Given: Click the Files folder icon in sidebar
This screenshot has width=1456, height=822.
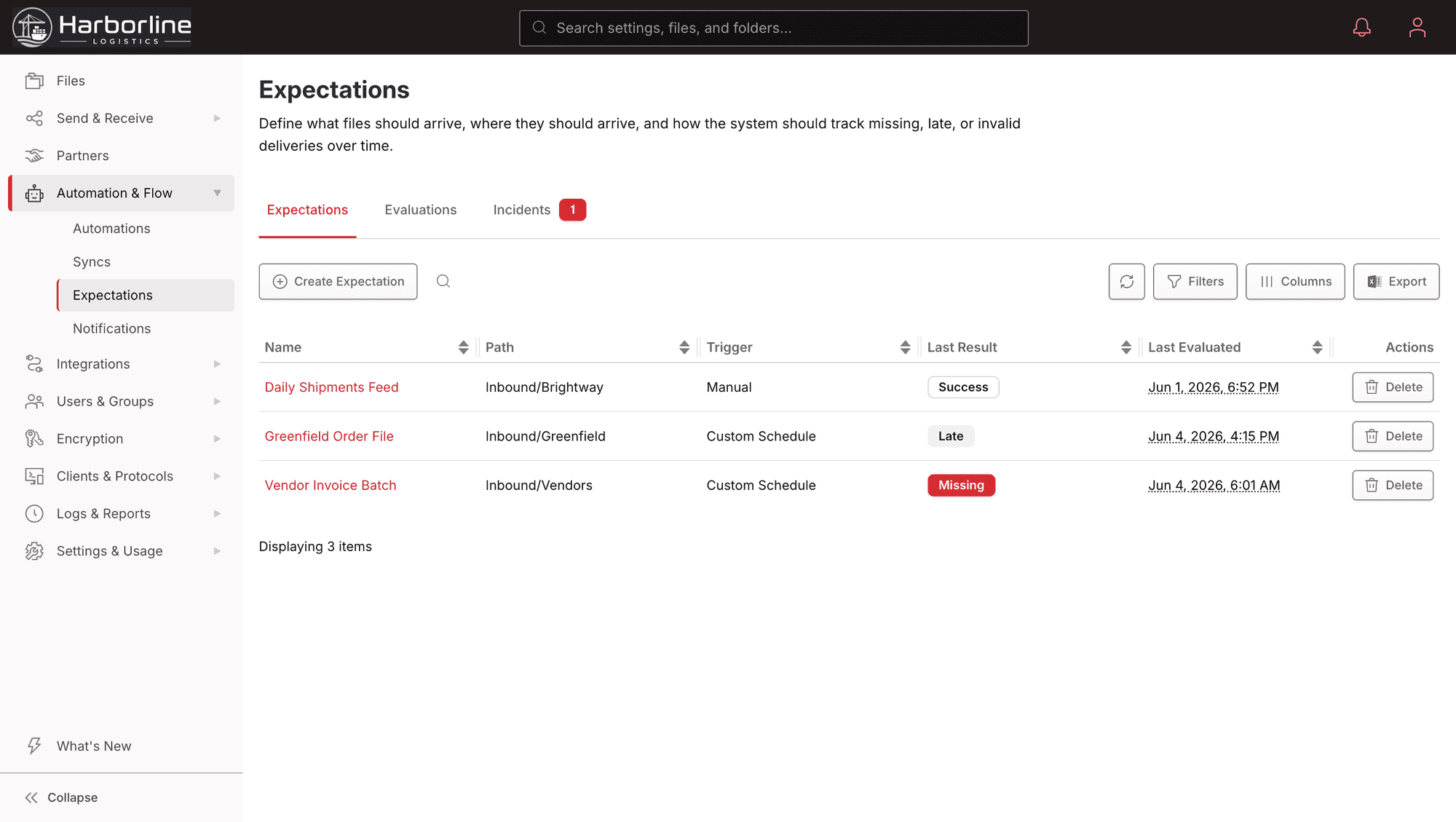Looking at the screenshot, I should tap(34, 81).
